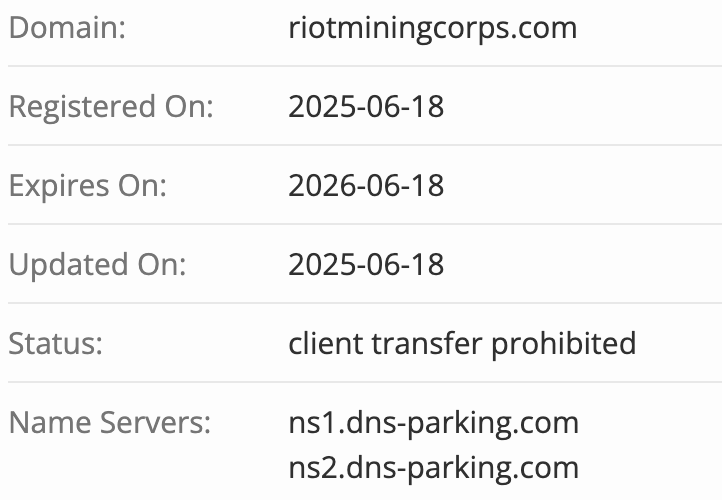
Task: Click the Expires On: label
Action: (x=88, y=187)
